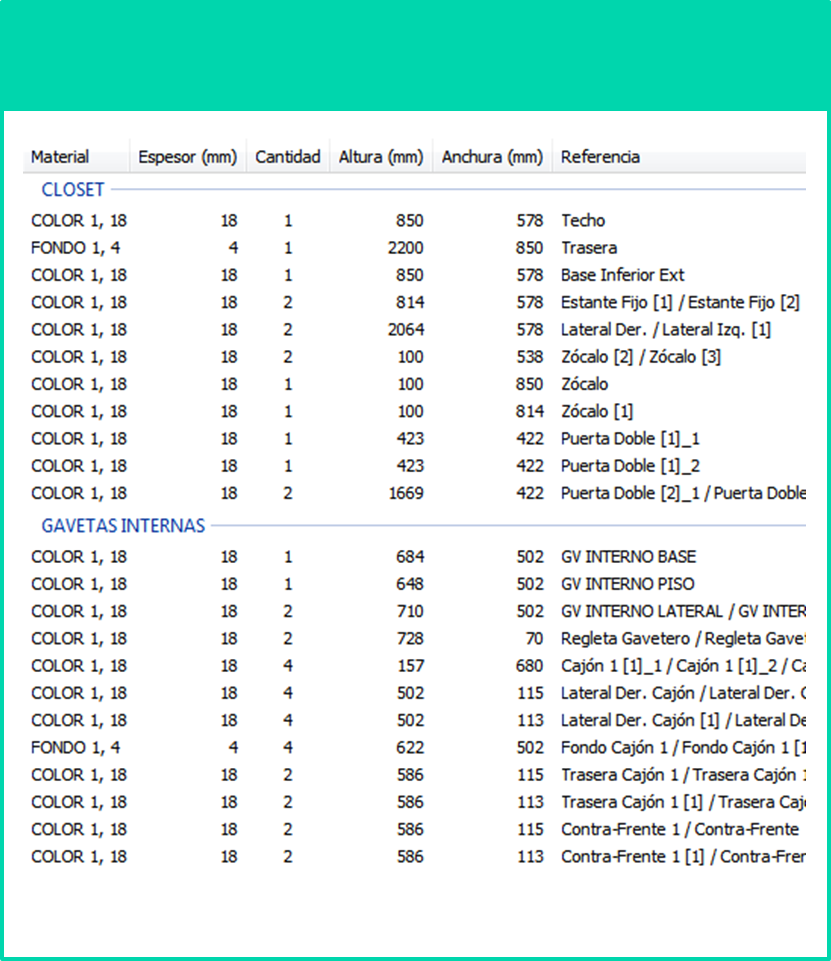Select the Puerta Doble [1]_1 row

[414, 439]
